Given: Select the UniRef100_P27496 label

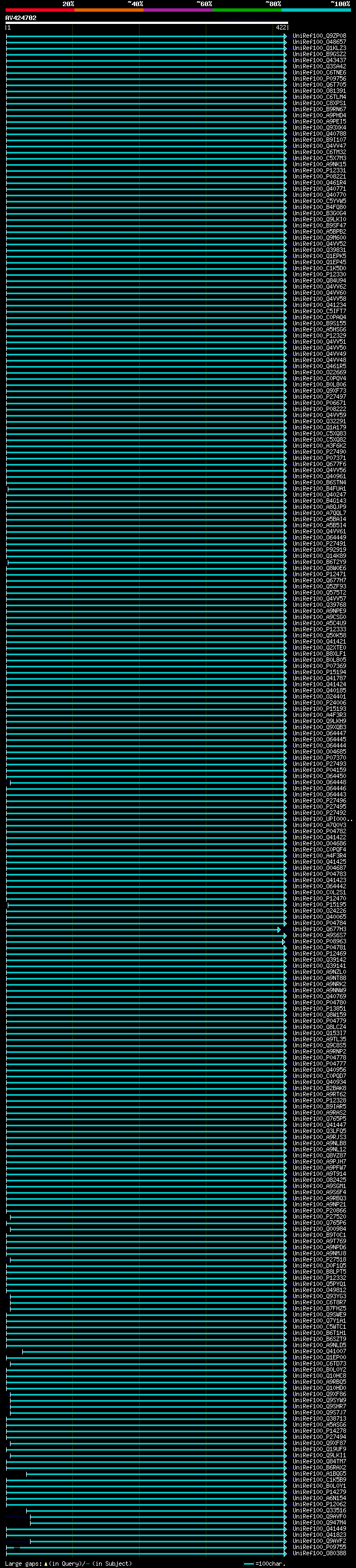Looking at the screenshot, I should coord(319,800).
